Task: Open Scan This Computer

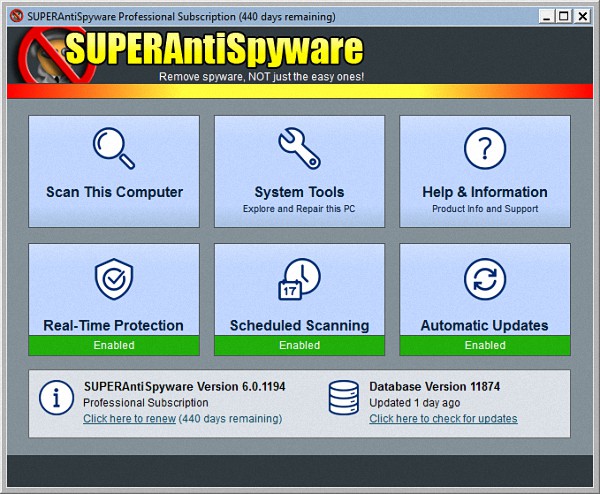Action: click(114, 192)
